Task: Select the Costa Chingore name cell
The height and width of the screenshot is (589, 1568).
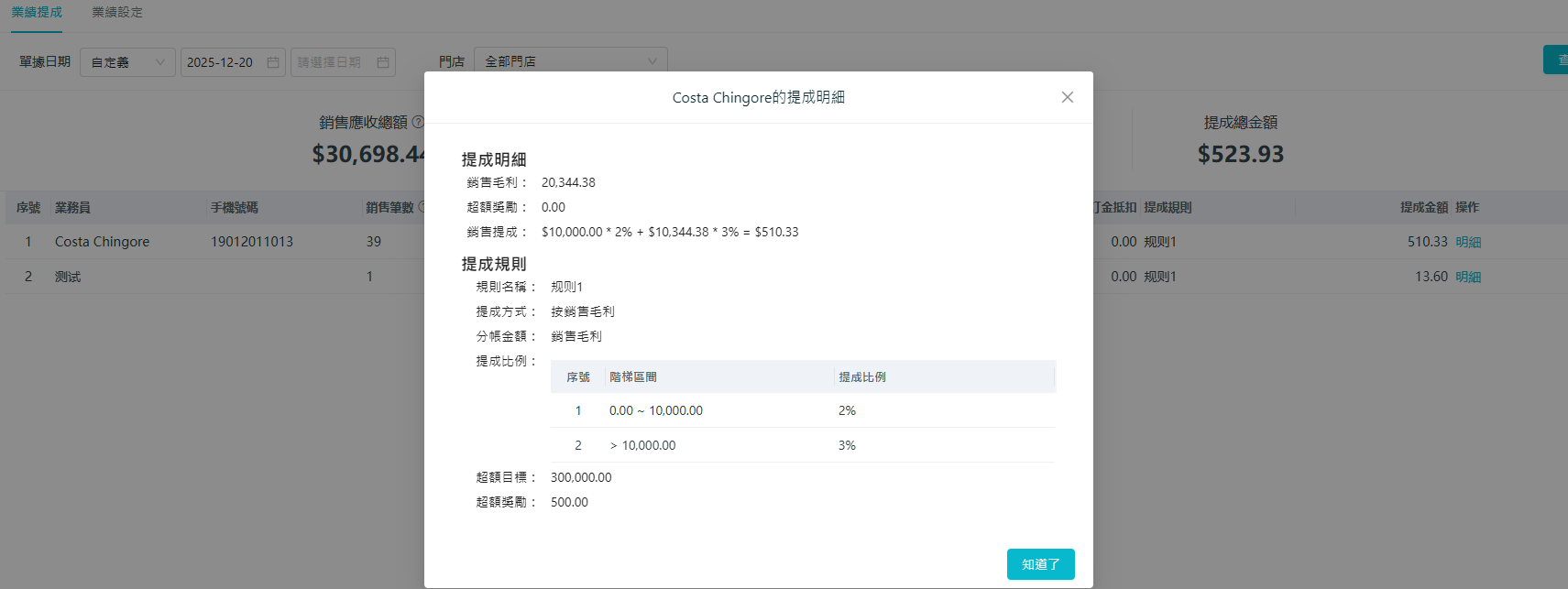Action: click(x=102, y=242)
